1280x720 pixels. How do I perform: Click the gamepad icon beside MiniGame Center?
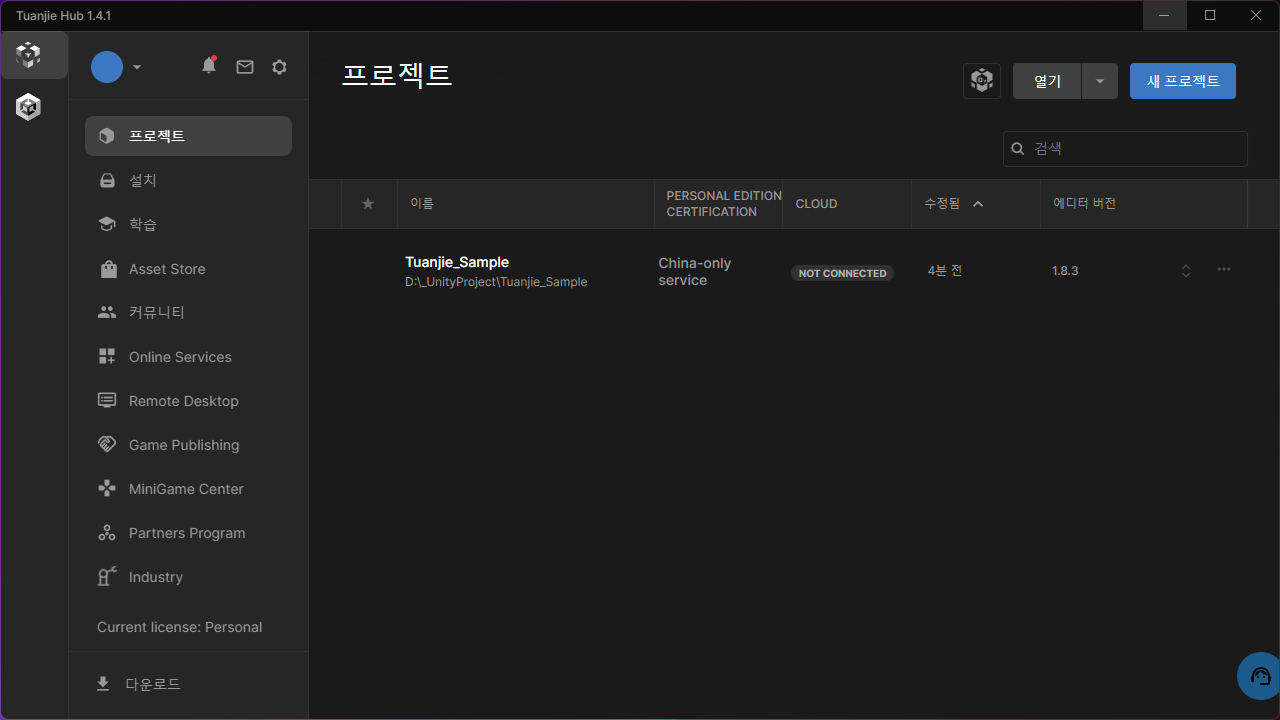tap(107, 489)
